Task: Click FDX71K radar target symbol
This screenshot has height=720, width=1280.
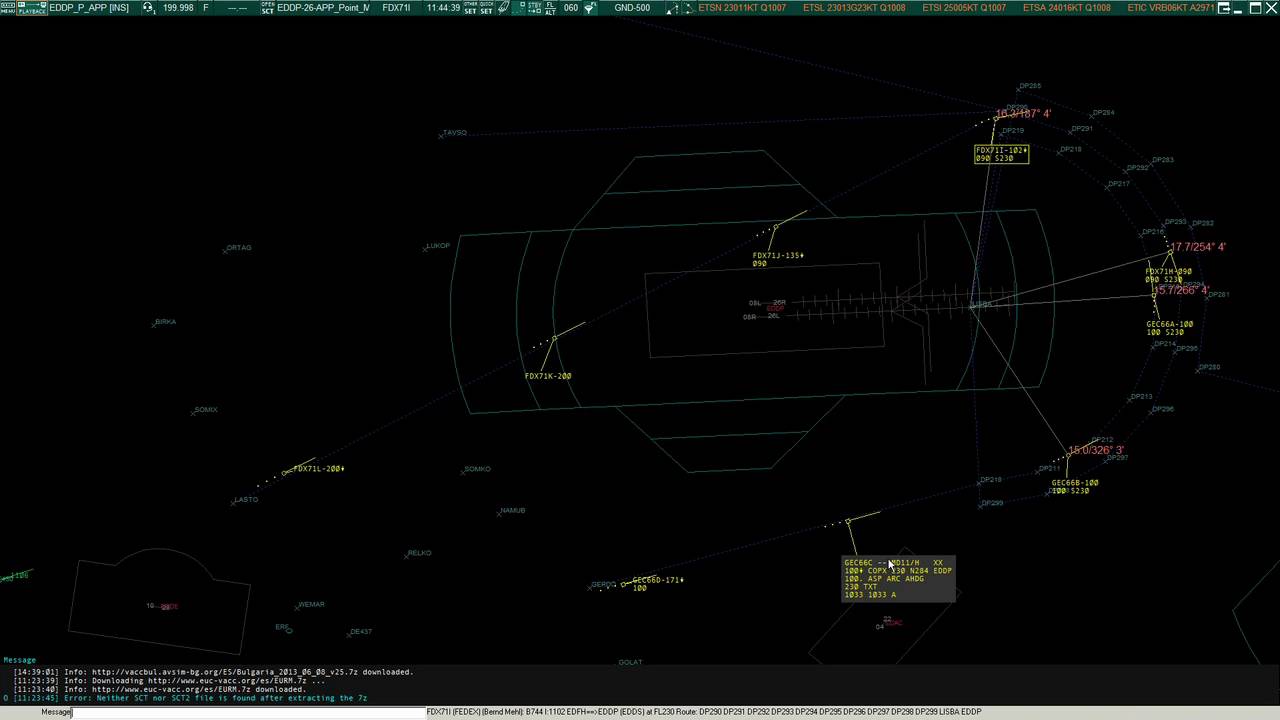Action: (554, 339)
